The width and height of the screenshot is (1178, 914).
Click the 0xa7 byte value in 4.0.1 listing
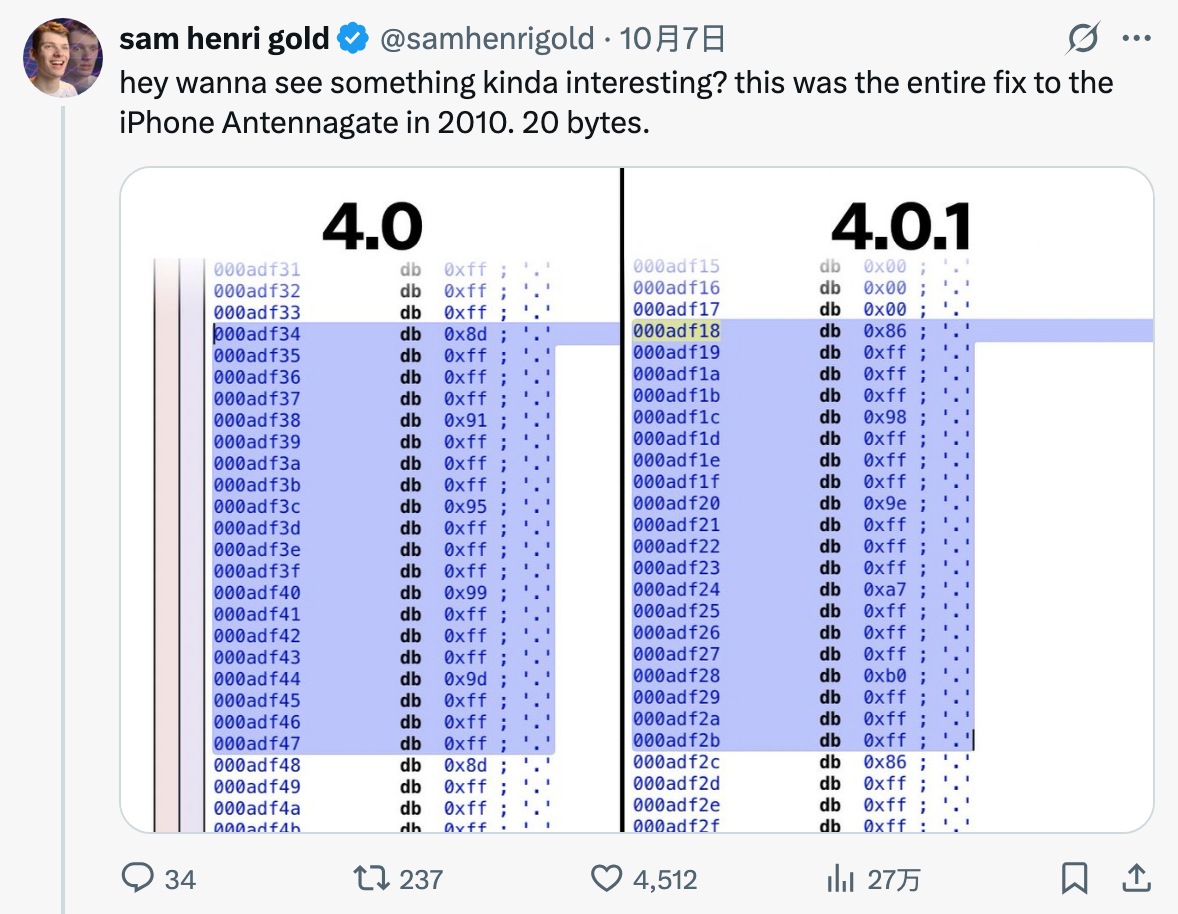coord(886,589)
